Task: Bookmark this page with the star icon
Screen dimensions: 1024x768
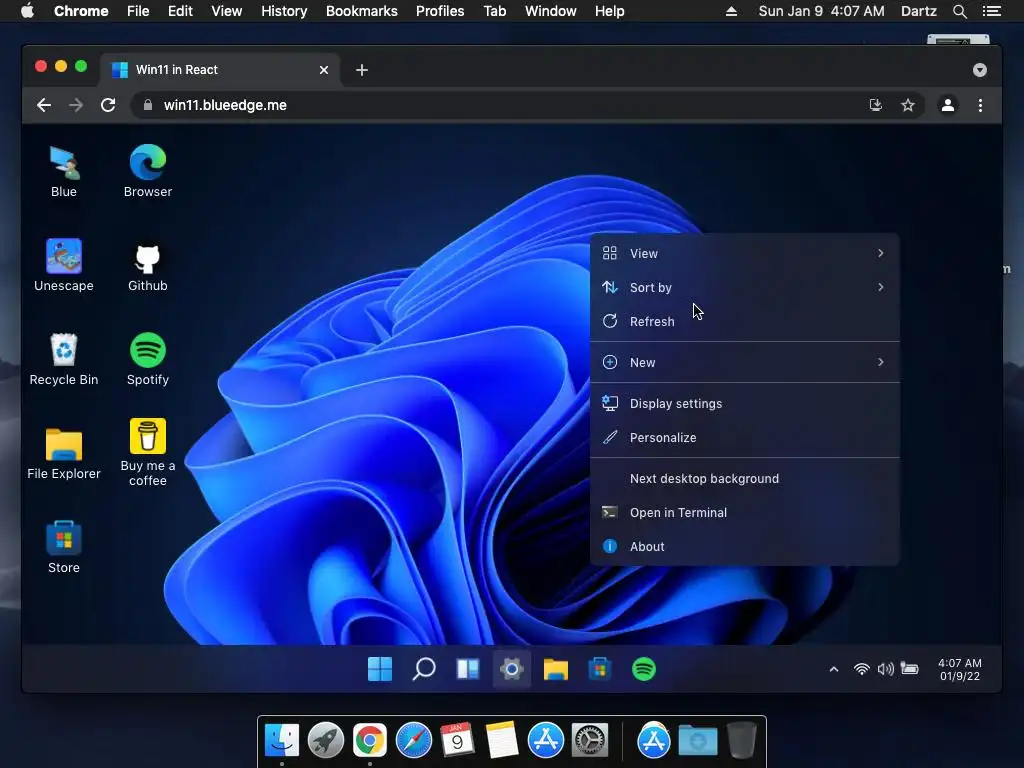Action: pyautogui.click(x=908, y=105)
